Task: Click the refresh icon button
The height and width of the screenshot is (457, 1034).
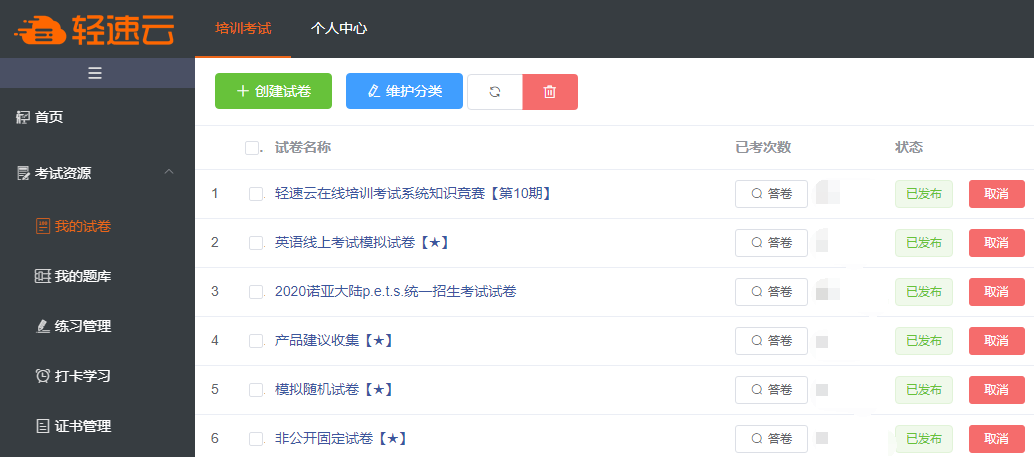Action: (x=495, y=92)
